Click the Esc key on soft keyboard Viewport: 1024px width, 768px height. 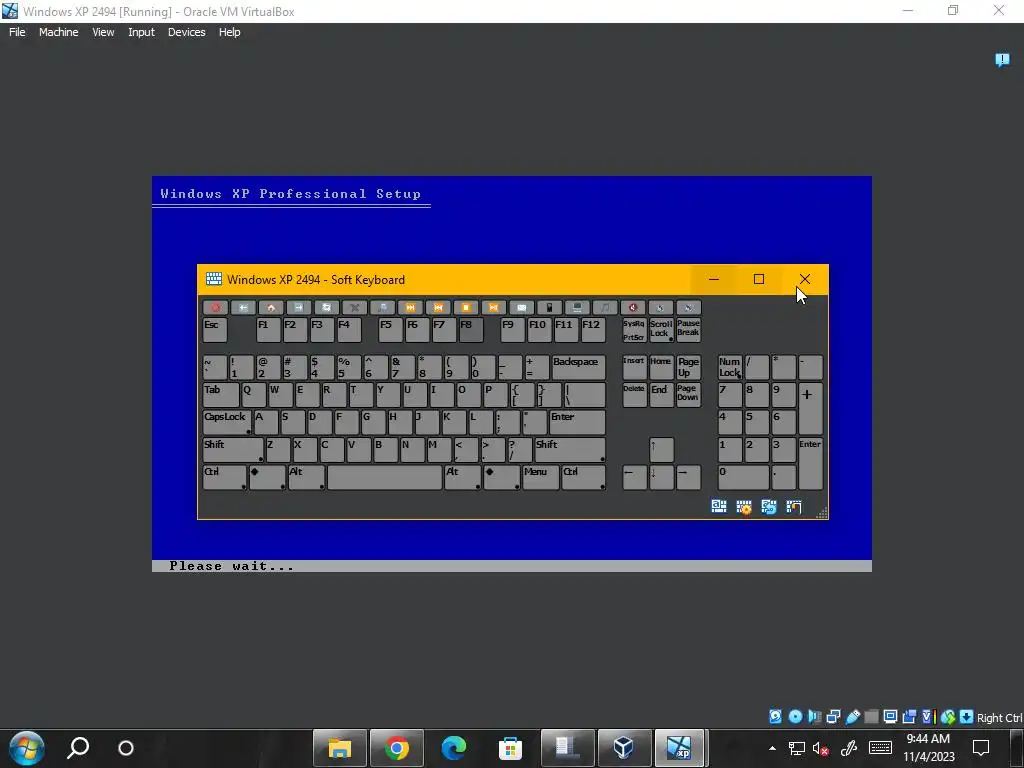point(215,330)
